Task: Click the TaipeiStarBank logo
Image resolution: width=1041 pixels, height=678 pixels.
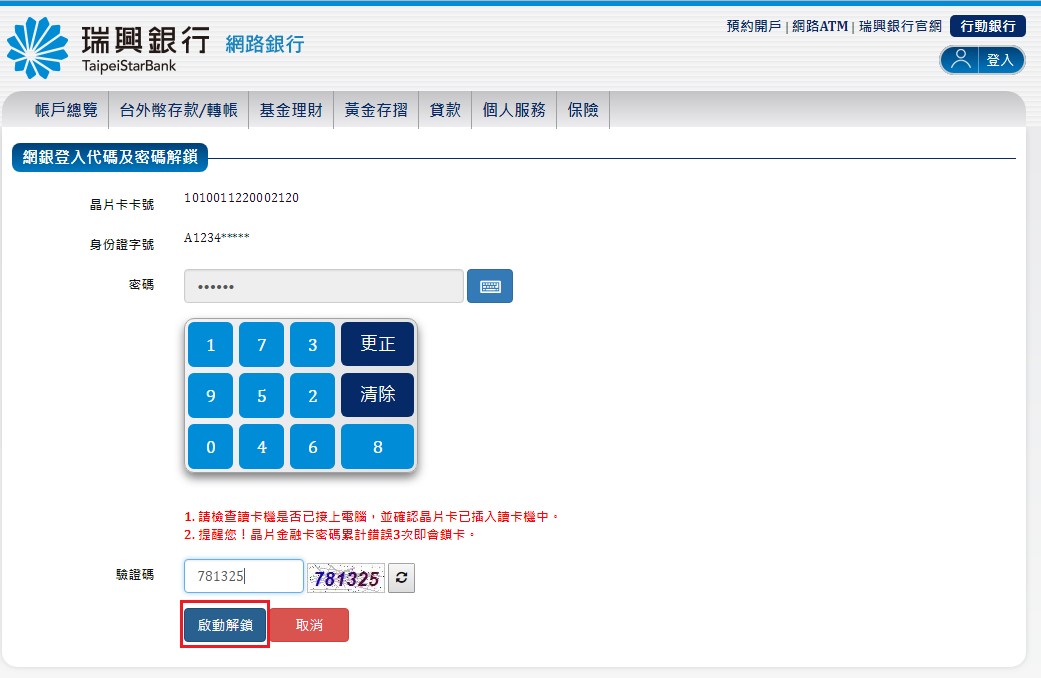Action: [x=108, y=47]
